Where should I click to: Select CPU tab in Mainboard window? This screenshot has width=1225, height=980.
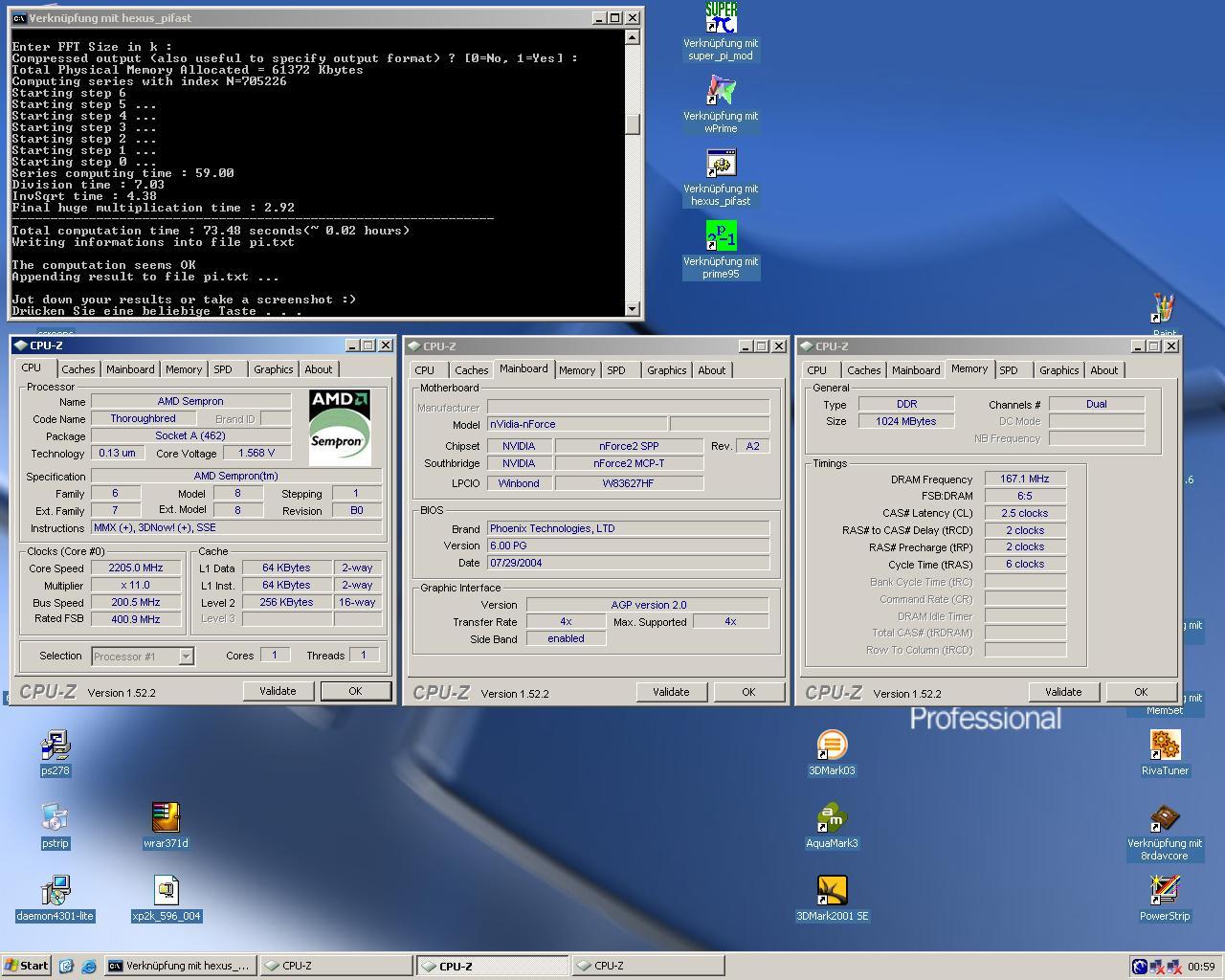tap(425, 370)
